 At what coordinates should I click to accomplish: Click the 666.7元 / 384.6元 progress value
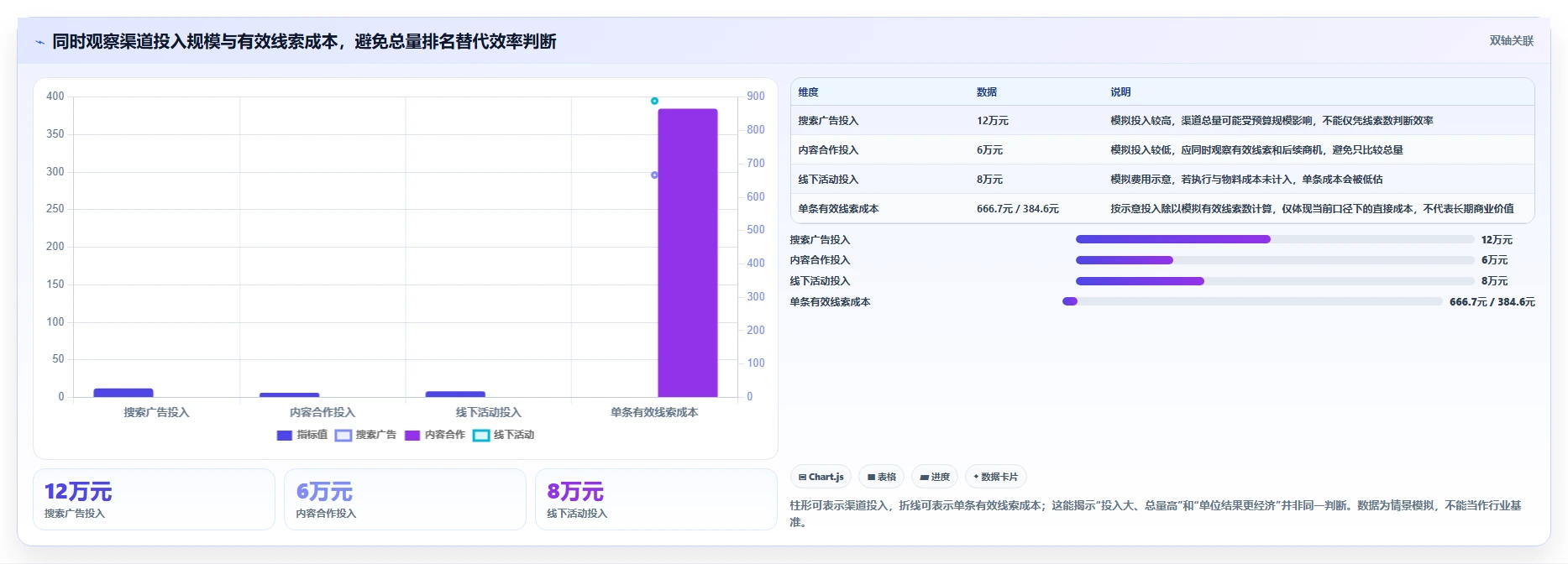[x=1492, y=302]
